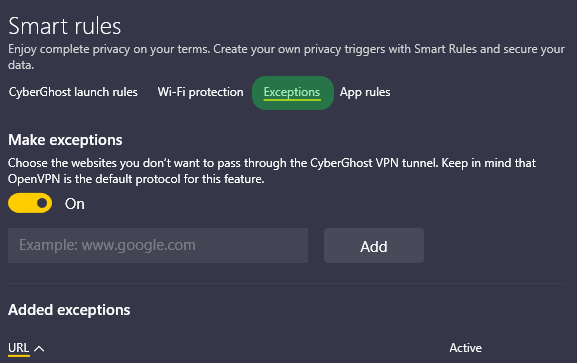Select the Exceptions tab

coord(293,93)
